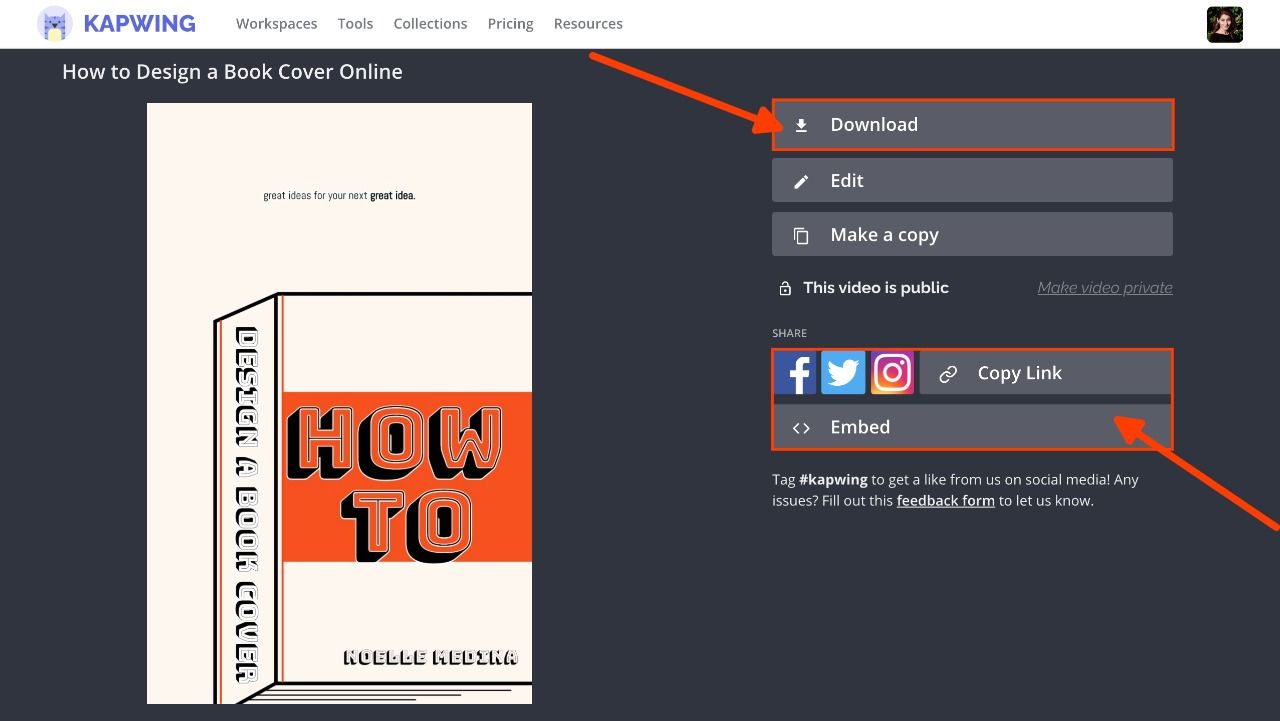Go to Collections page
This screenshot has height=721, width=1280.
(430, 24)
